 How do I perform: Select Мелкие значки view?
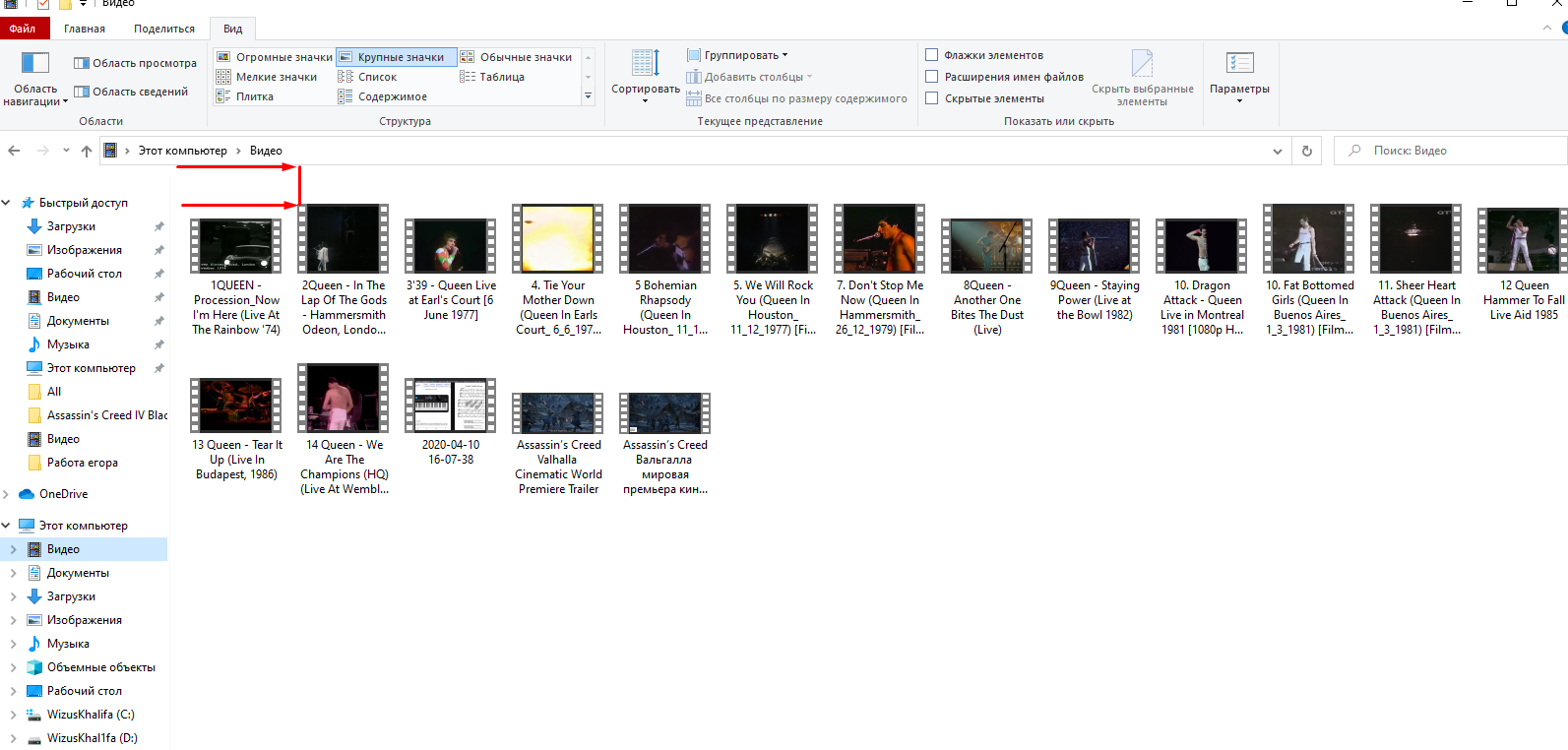(267, 77)
